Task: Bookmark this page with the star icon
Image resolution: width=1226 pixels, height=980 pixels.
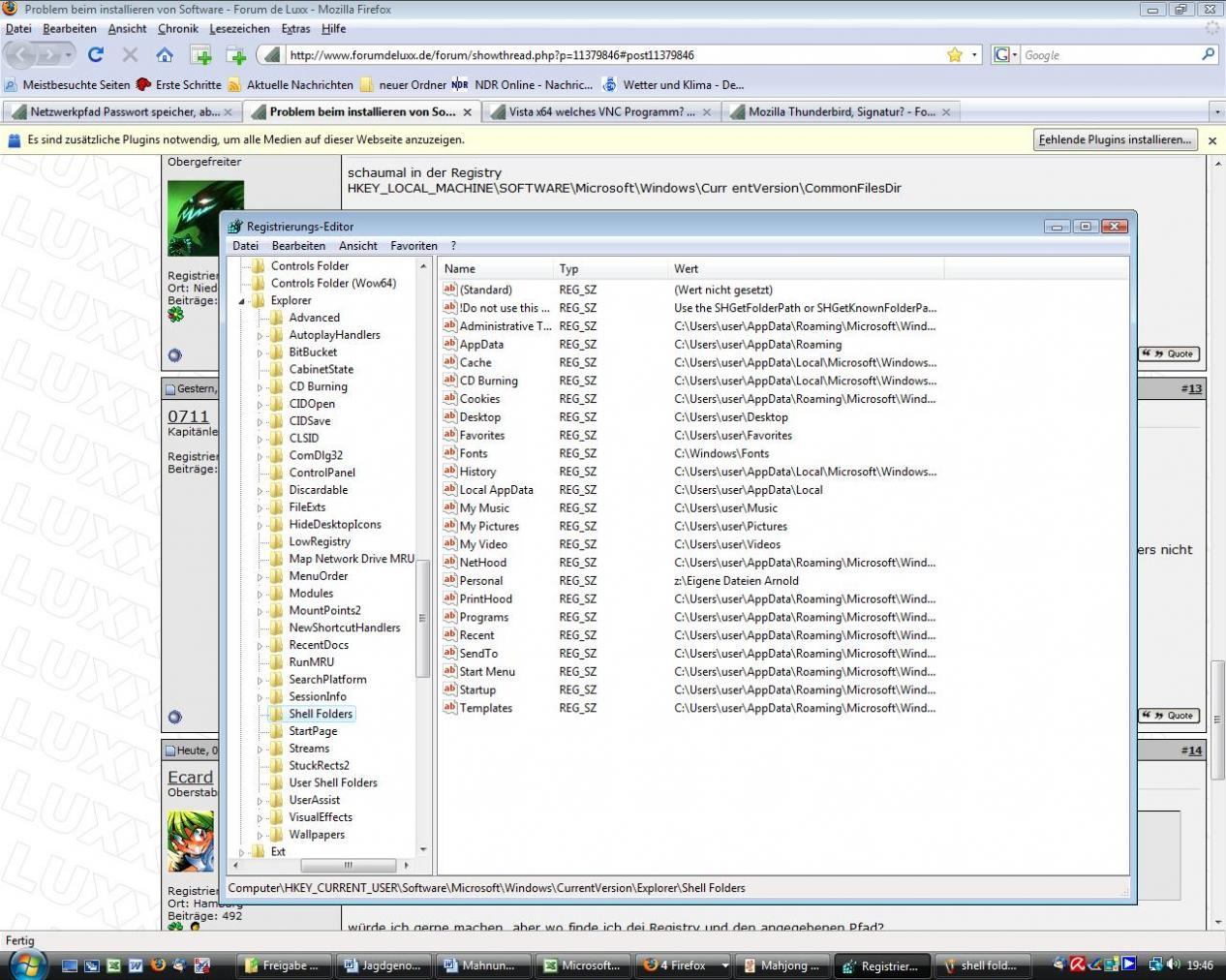Action: coord(955,55)
